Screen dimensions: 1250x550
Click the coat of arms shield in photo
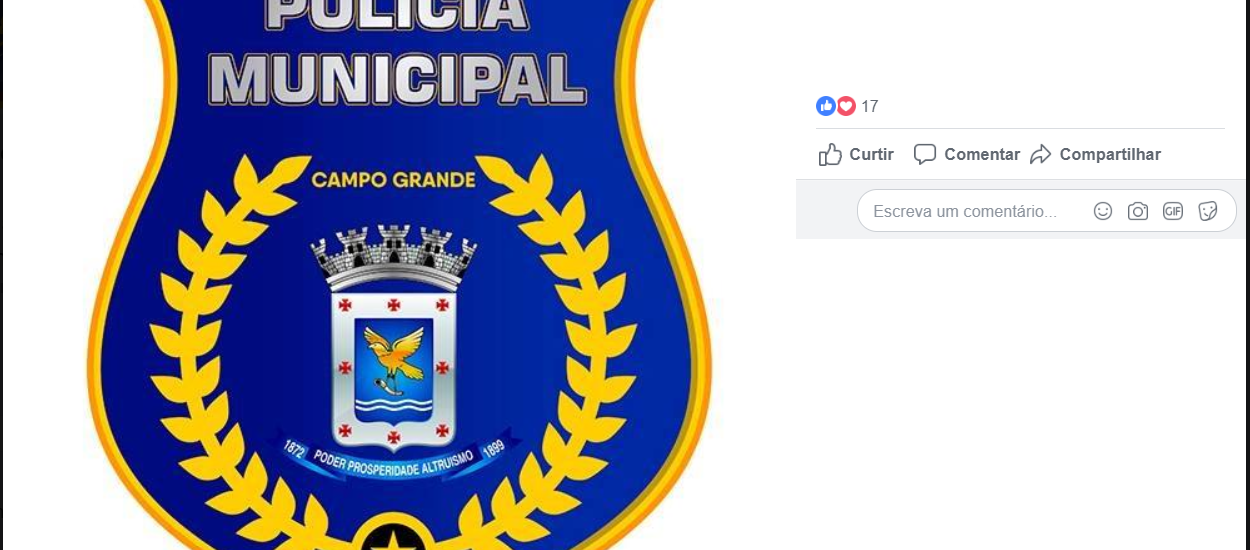click(394, 370)
